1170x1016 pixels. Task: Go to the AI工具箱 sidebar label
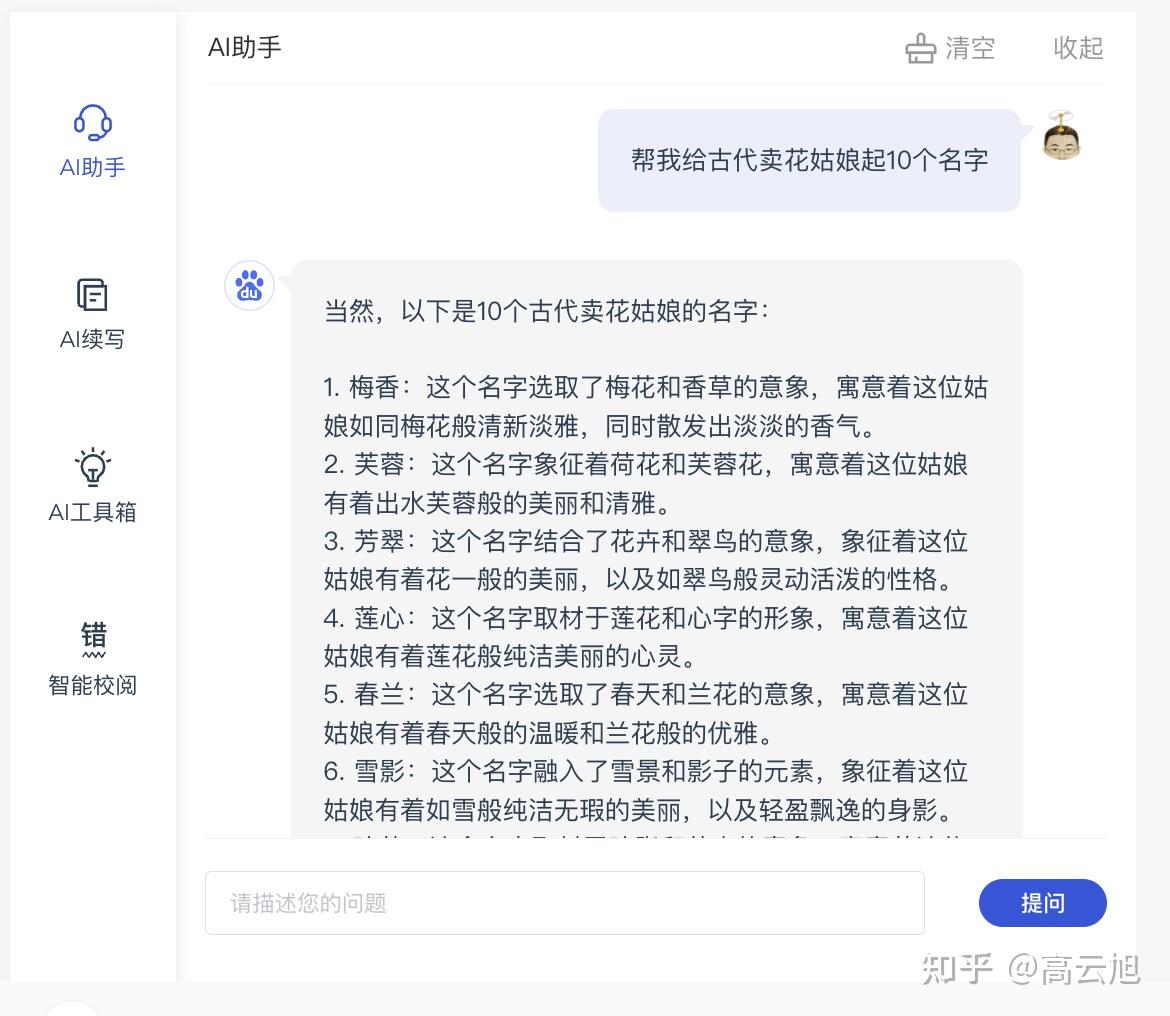click(x=92, y=512)
